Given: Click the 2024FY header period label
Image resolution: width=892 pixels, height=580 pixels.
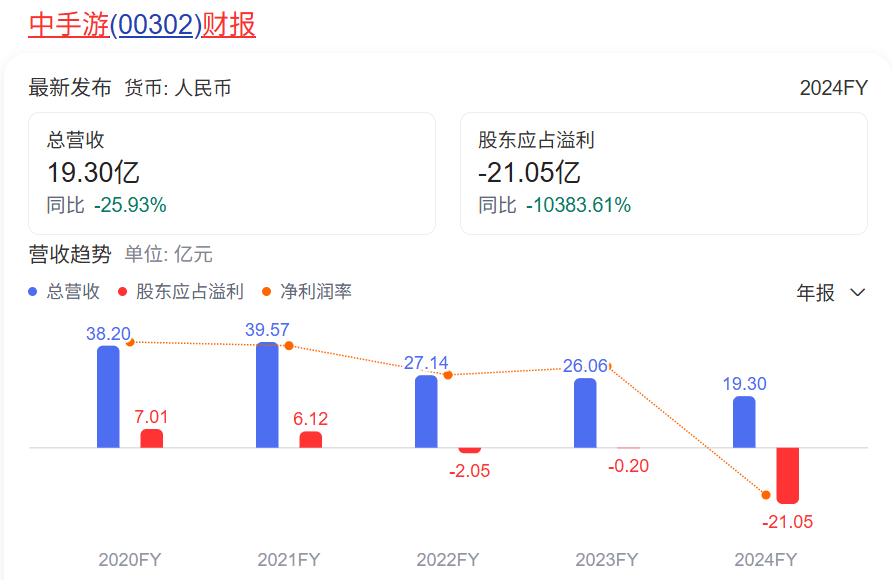Looking at the screenshot, I should [x=833, y=88].
